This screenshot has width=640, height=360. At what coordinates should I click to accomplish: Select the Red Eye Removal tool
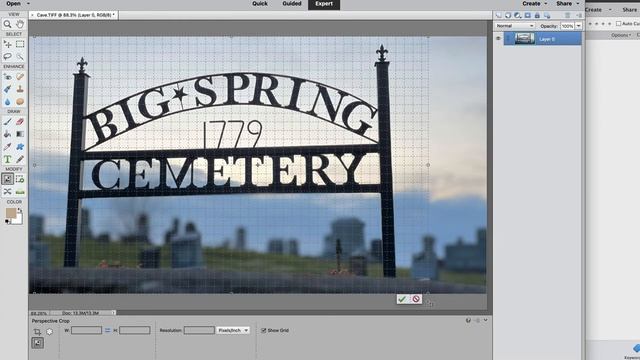click(x=7, y=76)
